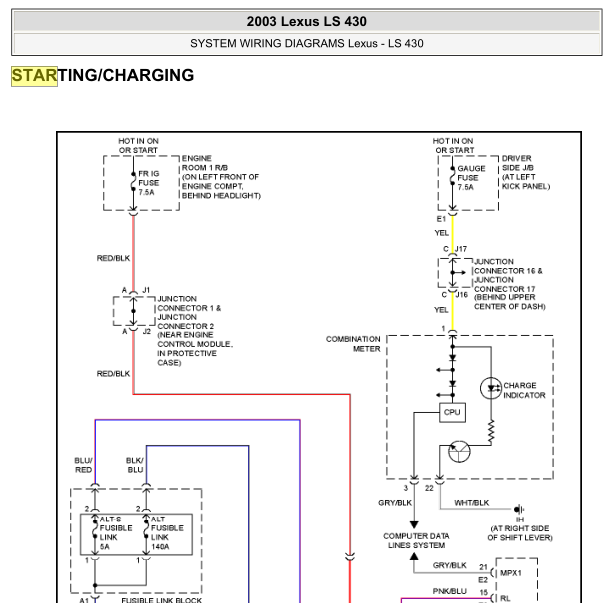Image resolution: width=604 pixels, height=603 pixels.
Task: Click the 'E1' connector label under GAUGE fuse
Action: (x=441, y=219)
